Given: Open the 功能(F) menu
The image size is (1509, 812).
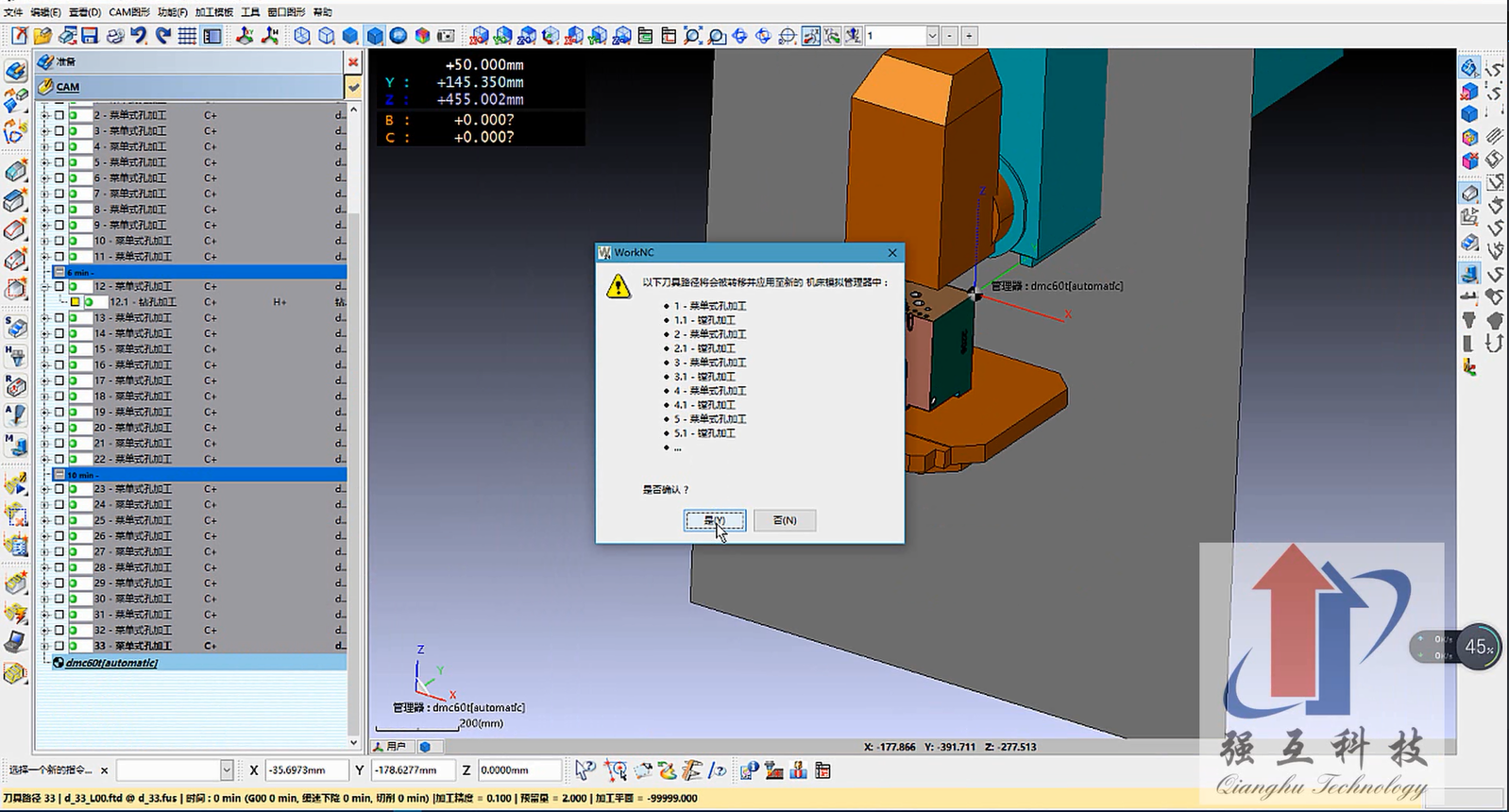Looking at the screenshot, I should [x=172, y=12].
